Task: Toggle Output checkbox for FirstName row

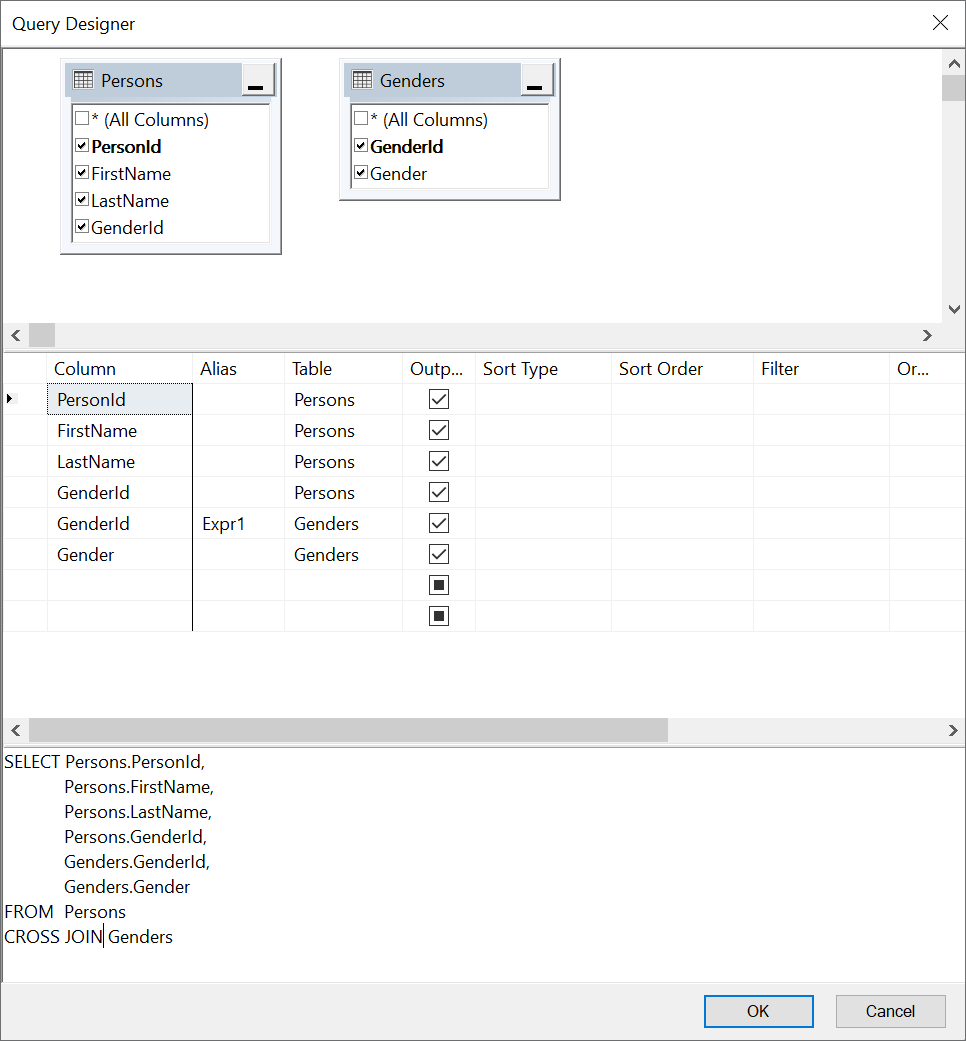Action: (x=439, y=430)
